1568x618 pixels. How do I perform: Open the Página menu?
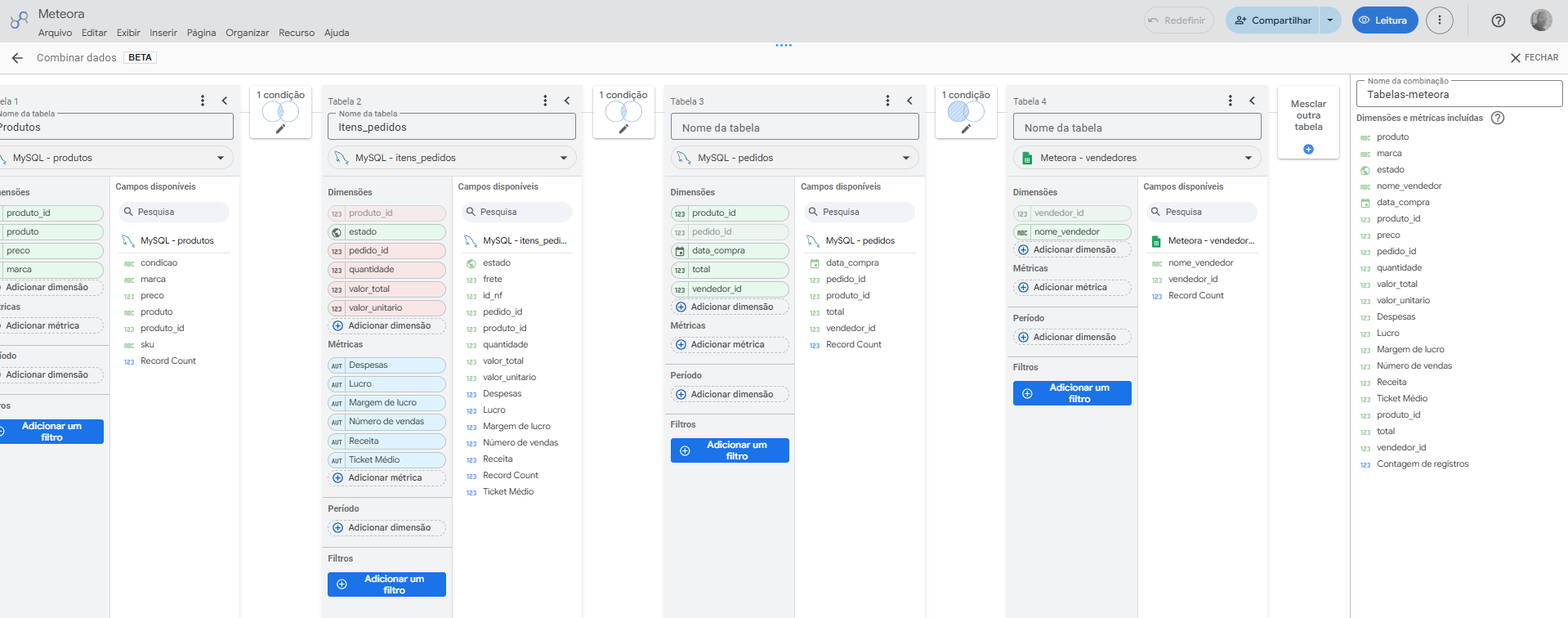click(x=201, y=33)
